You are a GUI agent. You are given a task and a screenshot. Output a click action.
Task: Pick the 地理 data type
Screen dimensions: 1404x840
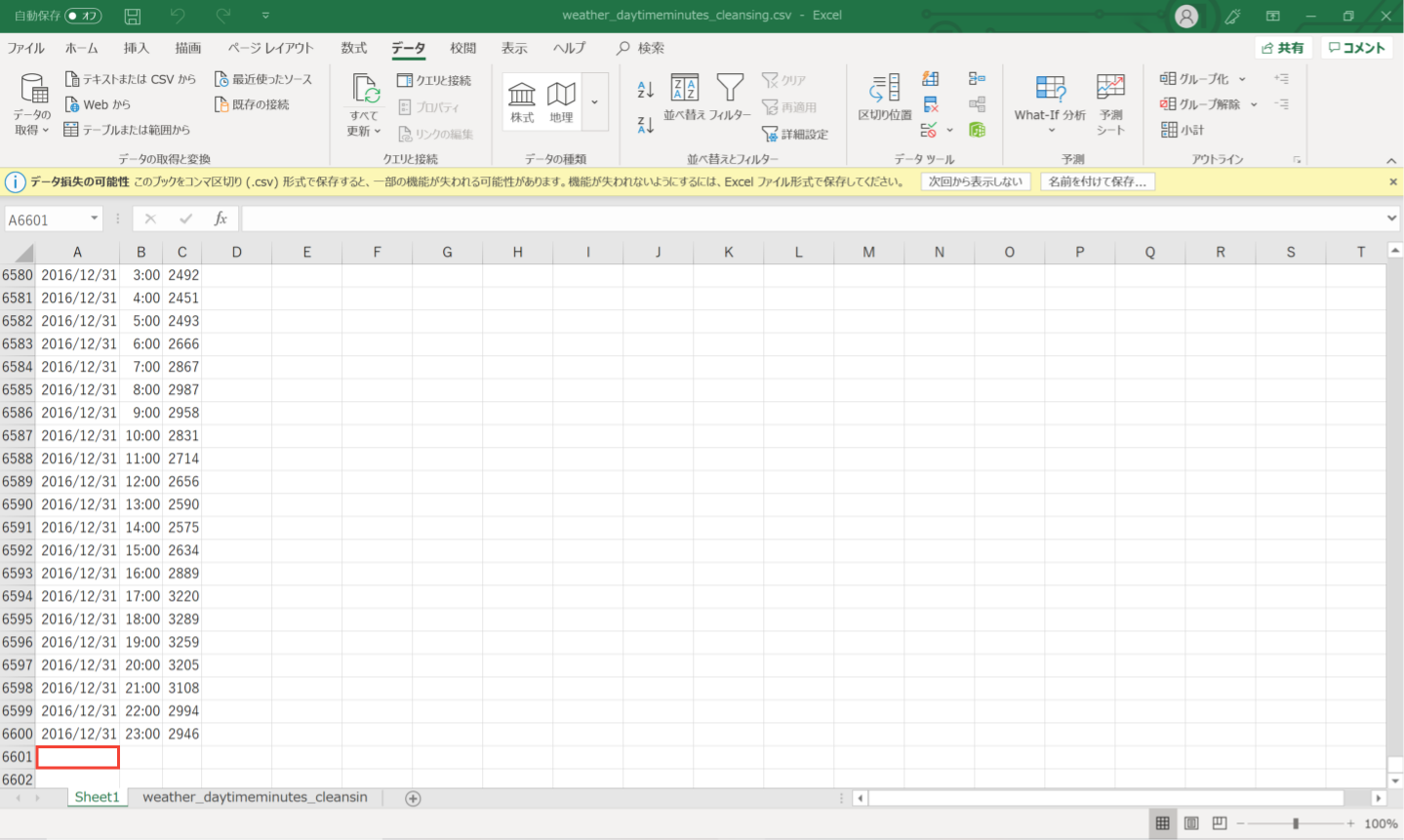561,101
